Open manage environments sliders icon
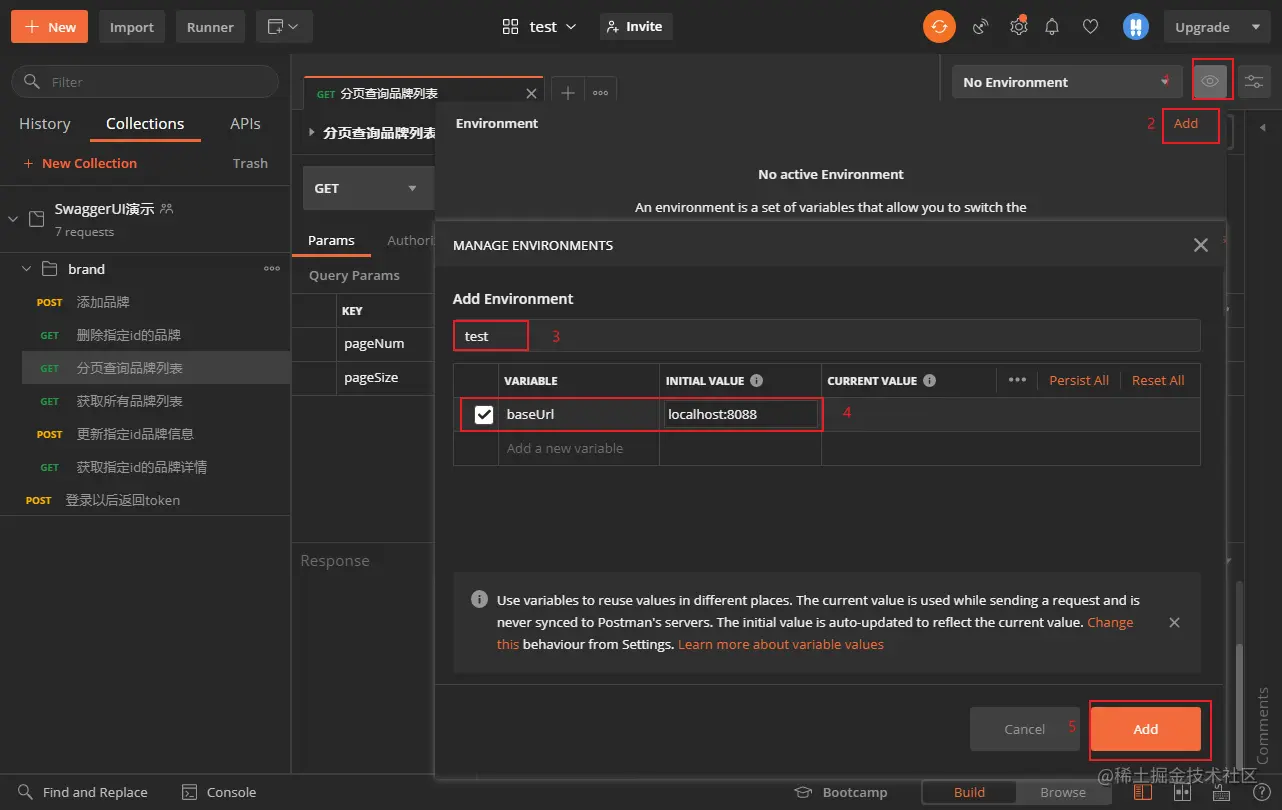Image resolution: width=1282 pixels, height=810 pixels. [1253, 81]
